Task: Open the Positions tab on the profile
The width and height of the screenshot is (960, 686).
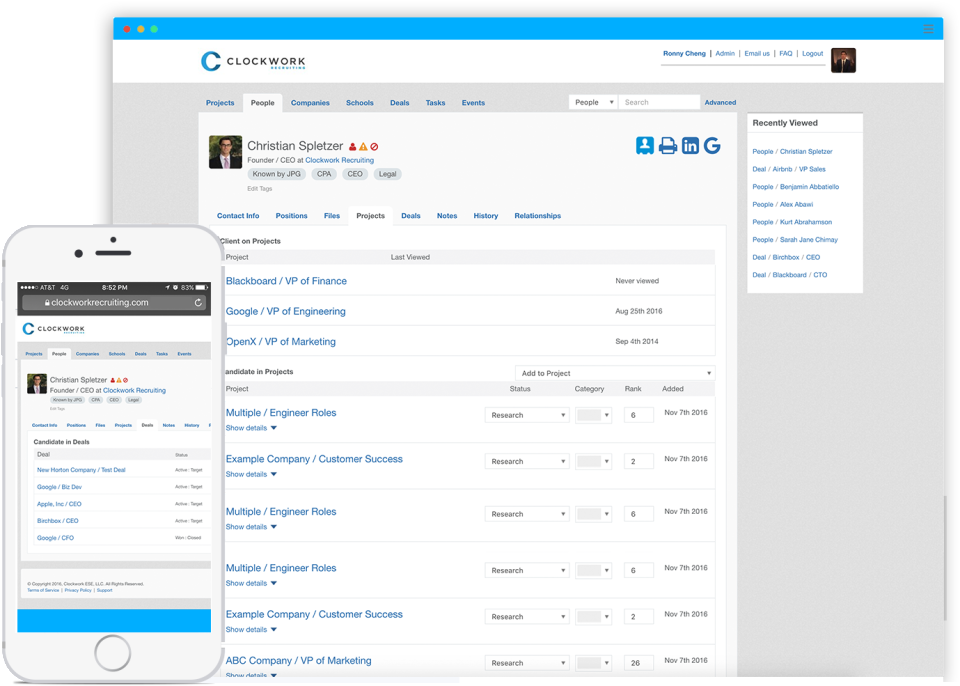Action: click(x=291, y=215)
